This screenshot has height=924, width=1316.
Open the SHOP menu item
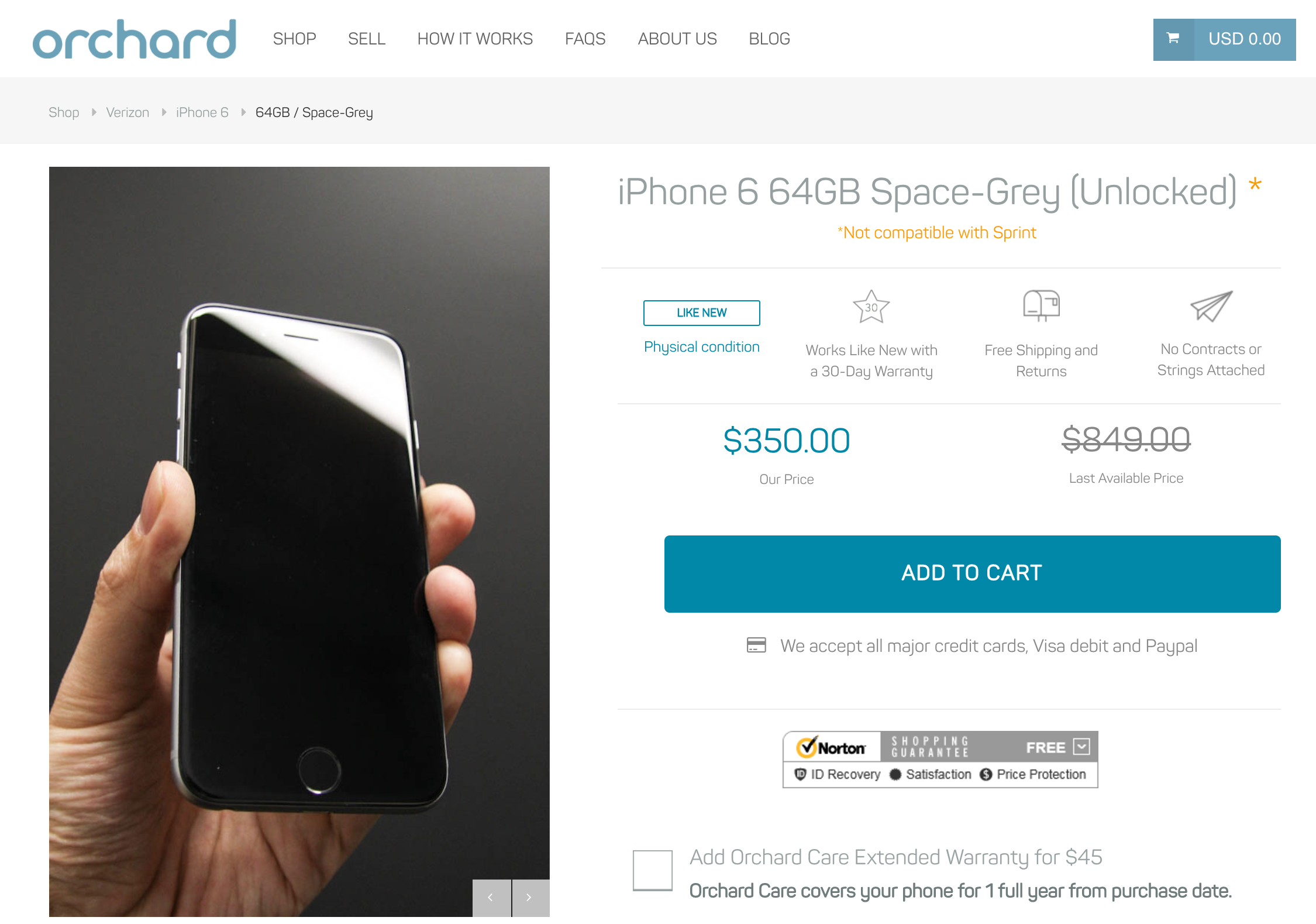click(x=294, y=39)
